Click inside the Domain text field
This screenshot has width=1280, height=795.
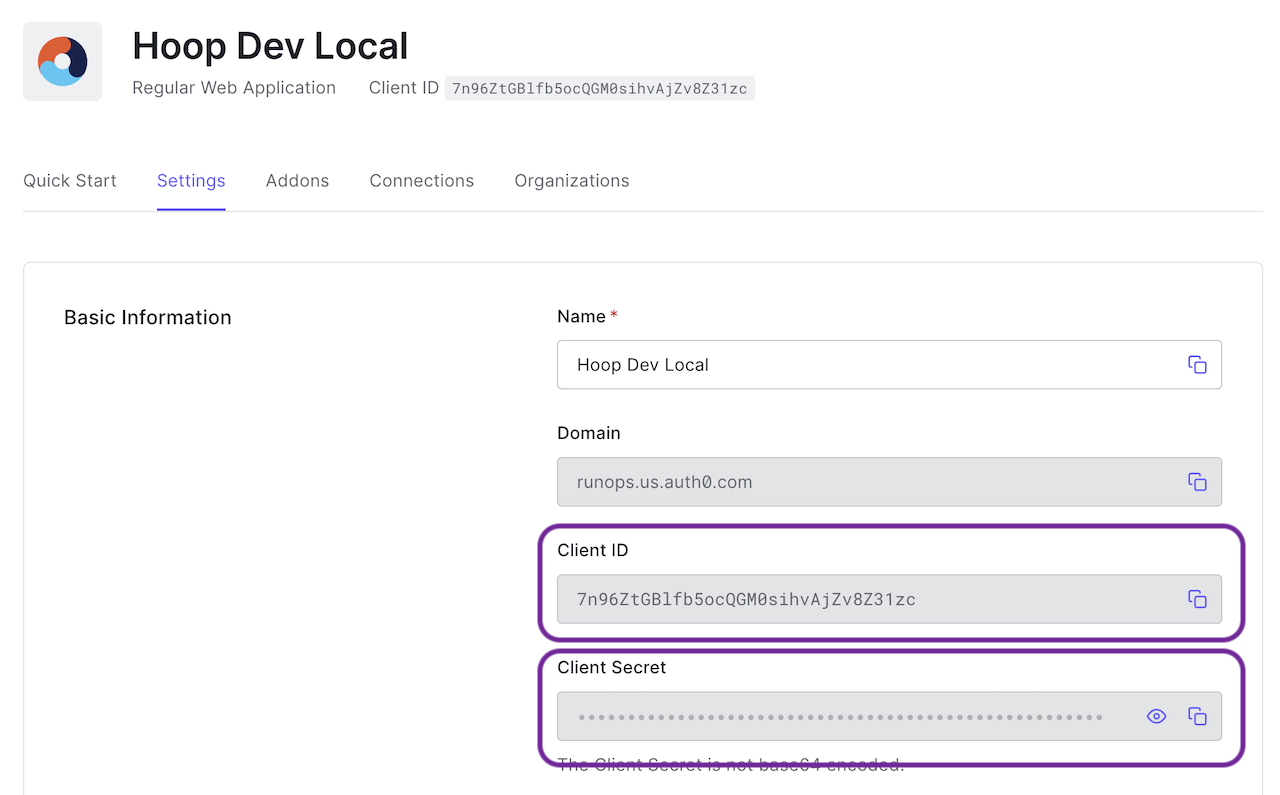pyautogui.click(x=860, y=482)
